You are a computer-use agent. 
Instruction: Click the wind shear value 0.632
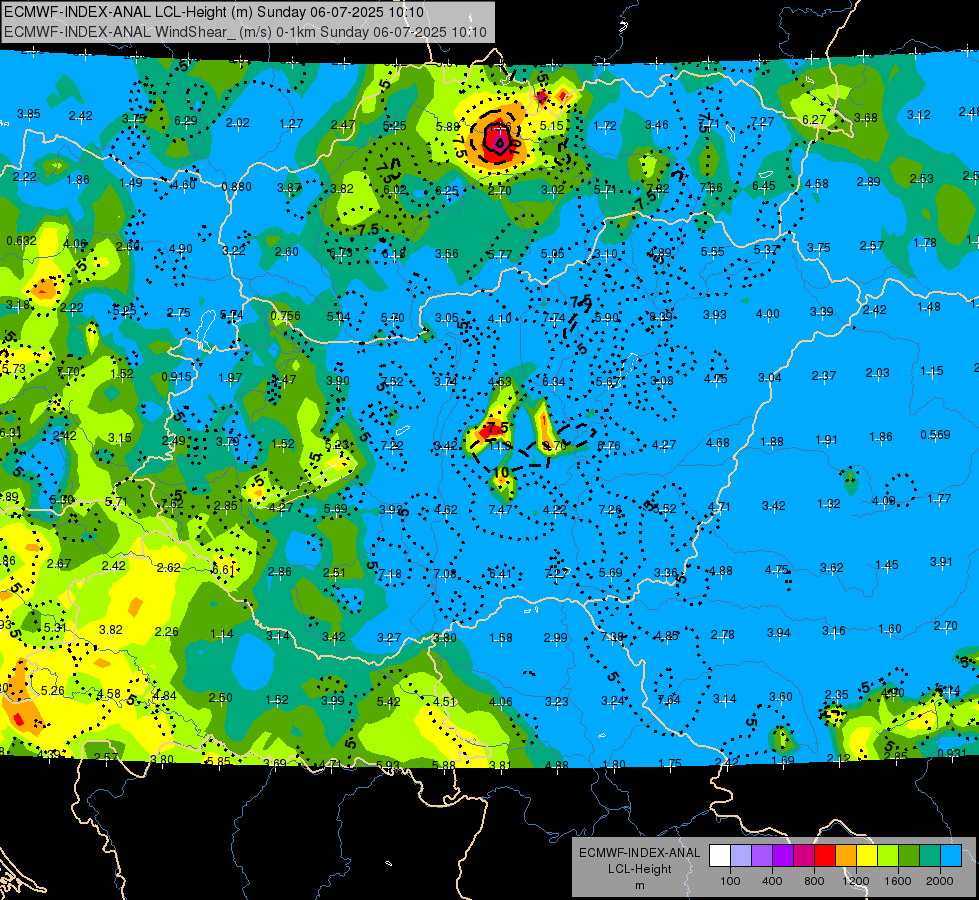point(21,240)
